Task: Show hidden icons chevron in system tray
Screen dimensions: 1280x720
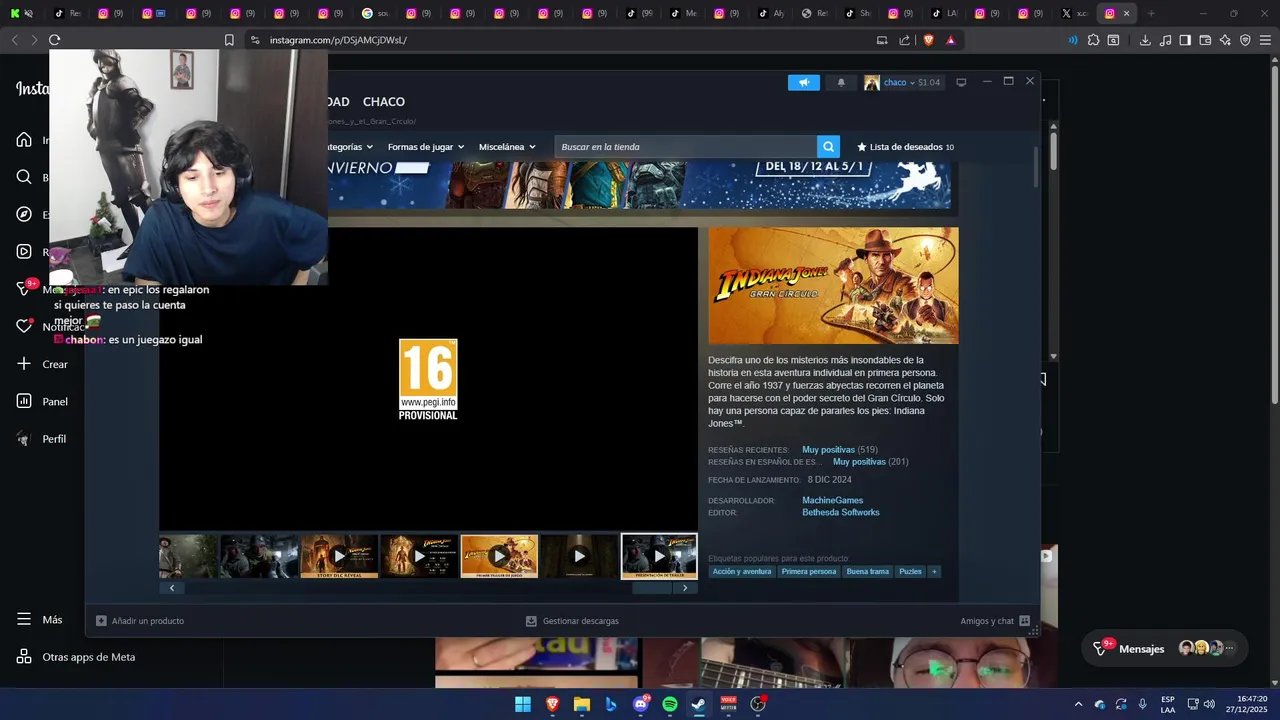Action: click(x=1078, y=704)
